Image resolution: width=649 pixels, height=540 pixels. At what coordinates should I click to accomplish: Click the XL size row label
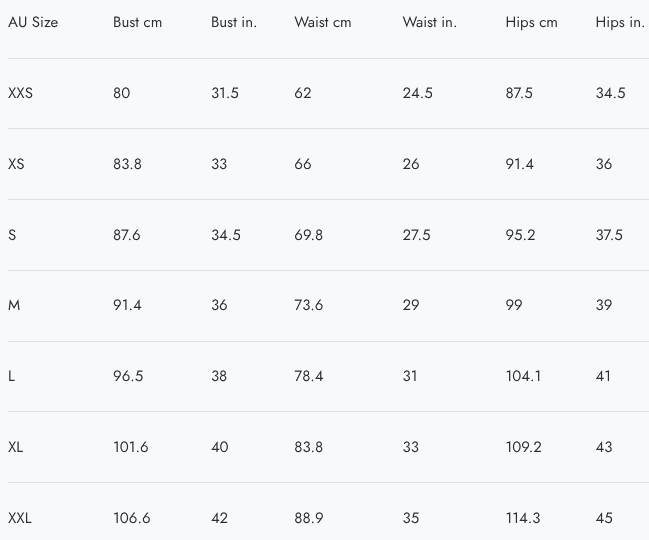point(16,447)
